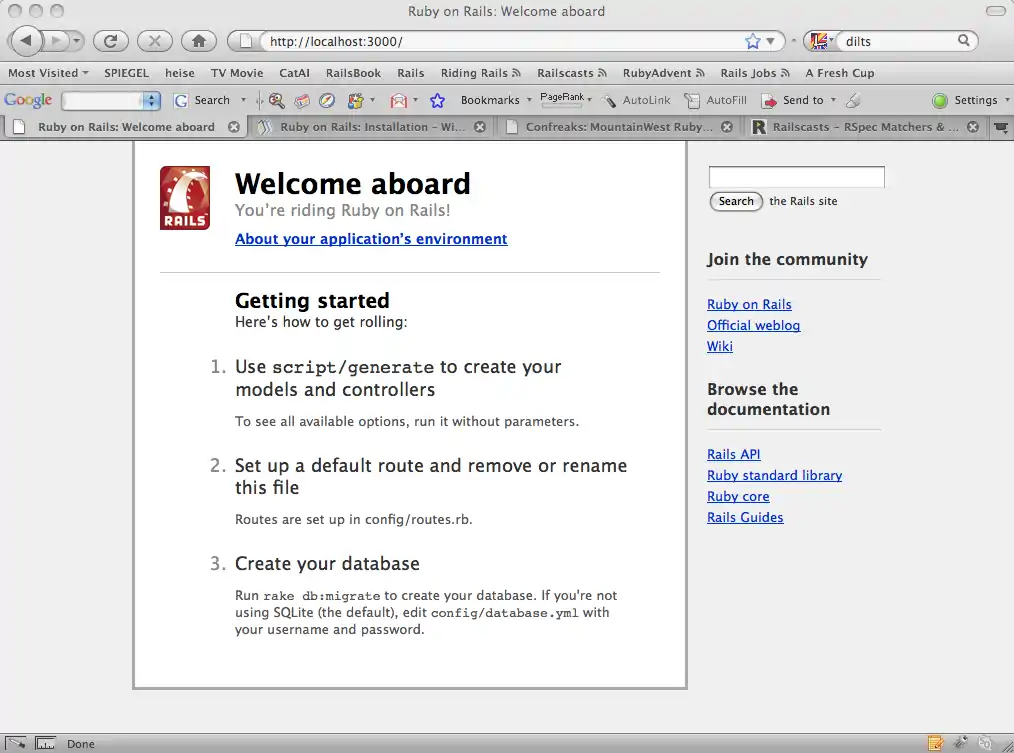Screen dimensions: 1014x753
Task: Go to the Home page button
Action: [199, 41]
